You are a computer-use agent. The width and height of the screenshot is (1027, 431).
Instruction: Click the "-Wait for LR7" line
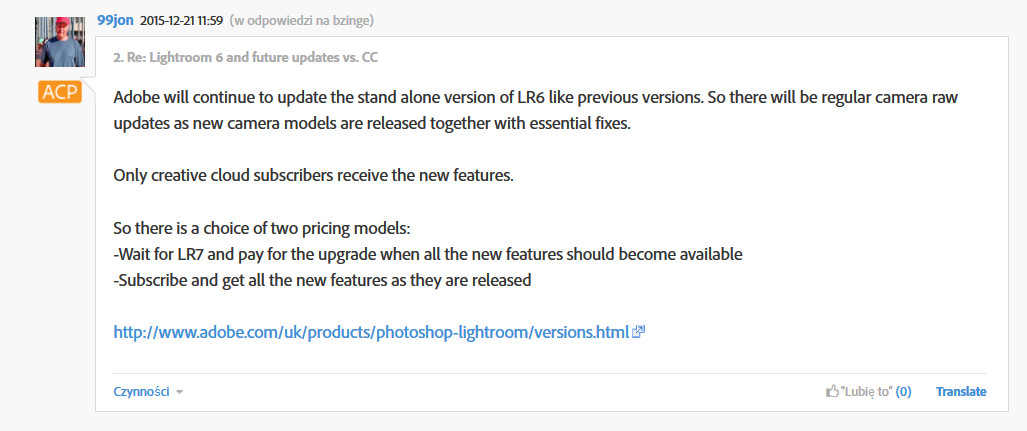pos(428,254)
